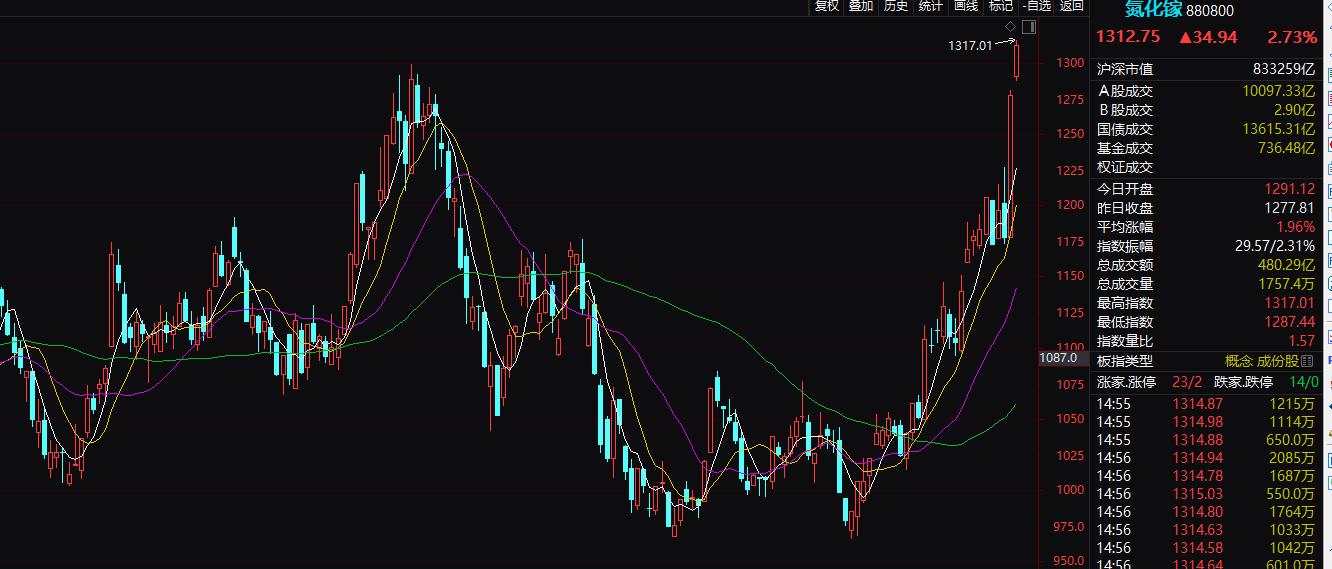Select the 沪深市值 row

pos(1206,69)
